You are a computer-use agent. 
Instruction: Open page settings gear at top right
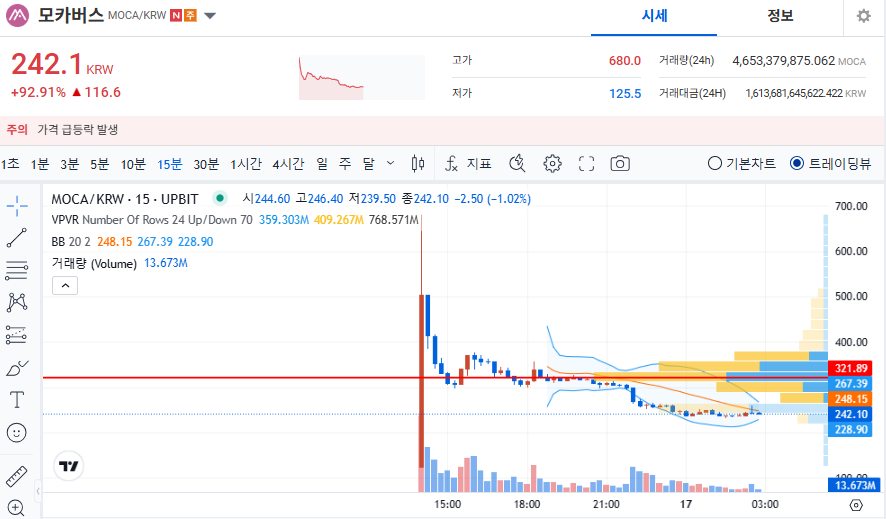[863, 16]
